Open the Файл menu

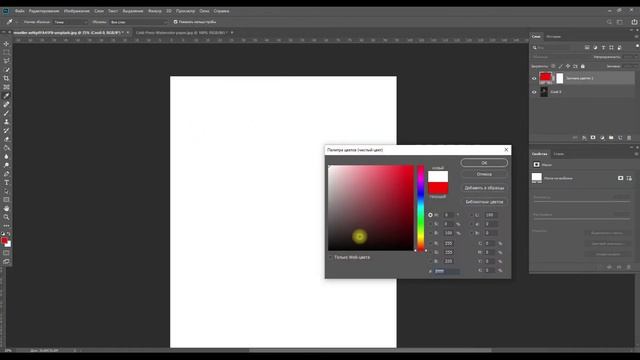(20, 11)
